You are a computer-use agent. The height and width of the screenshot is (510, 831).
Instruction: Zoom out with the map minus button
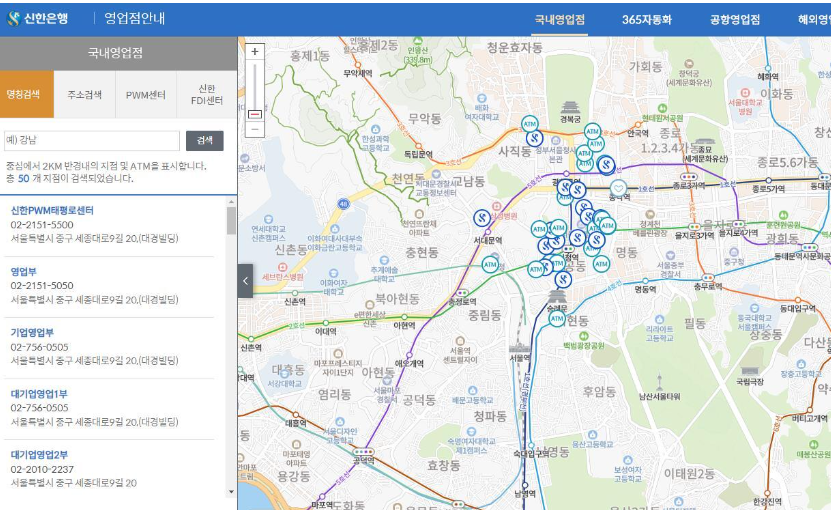[255, 129]
